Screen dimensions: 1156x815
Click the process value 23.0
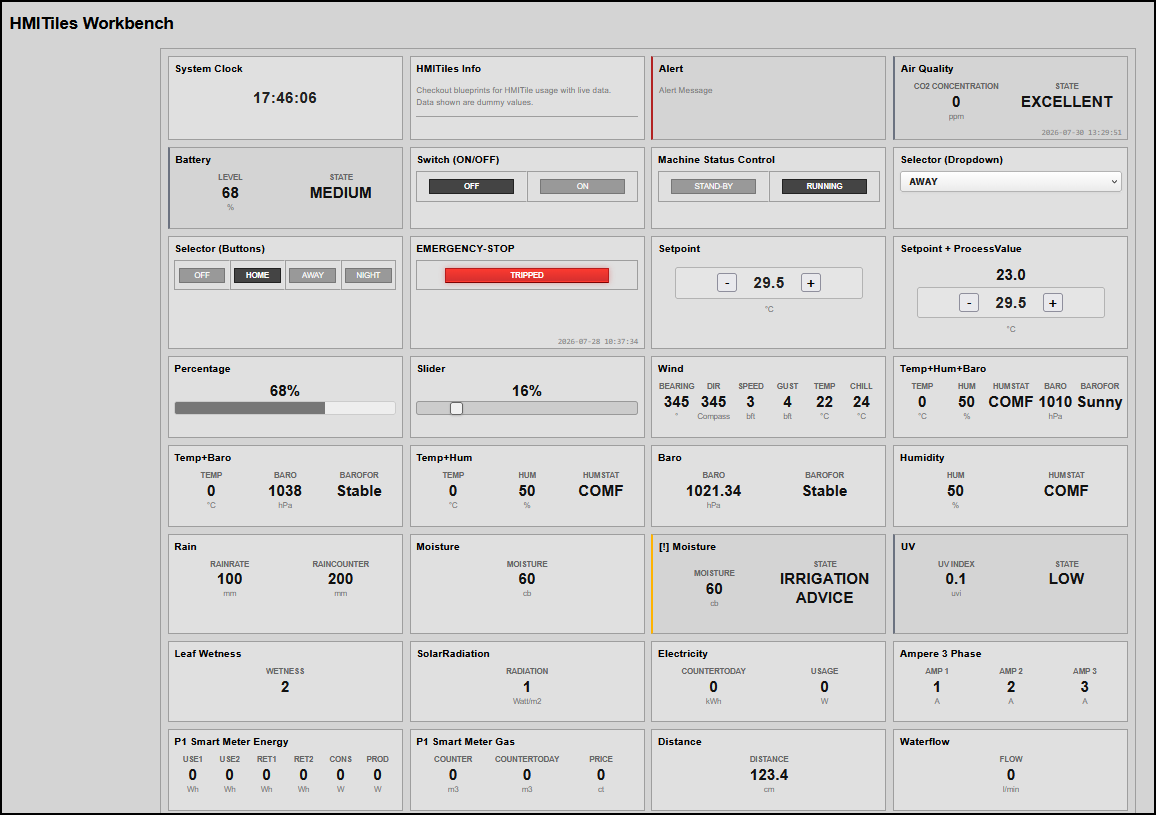tap(1011, 274)
